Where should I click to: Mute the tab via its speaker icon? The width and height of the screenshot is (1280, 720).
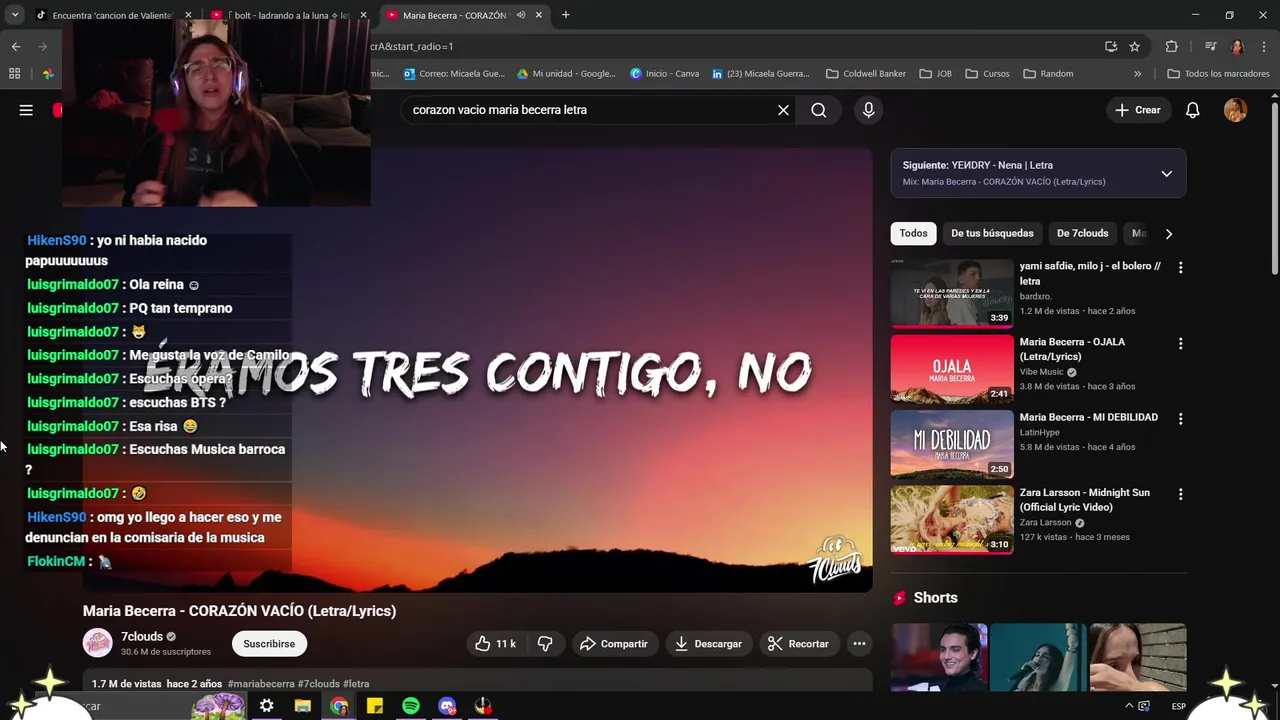click(x=520, y=15)
